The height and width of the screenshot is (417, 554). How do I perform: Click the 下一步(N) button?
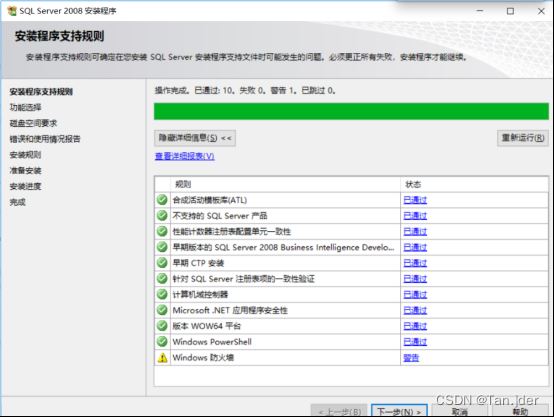[x=399, y=411]
